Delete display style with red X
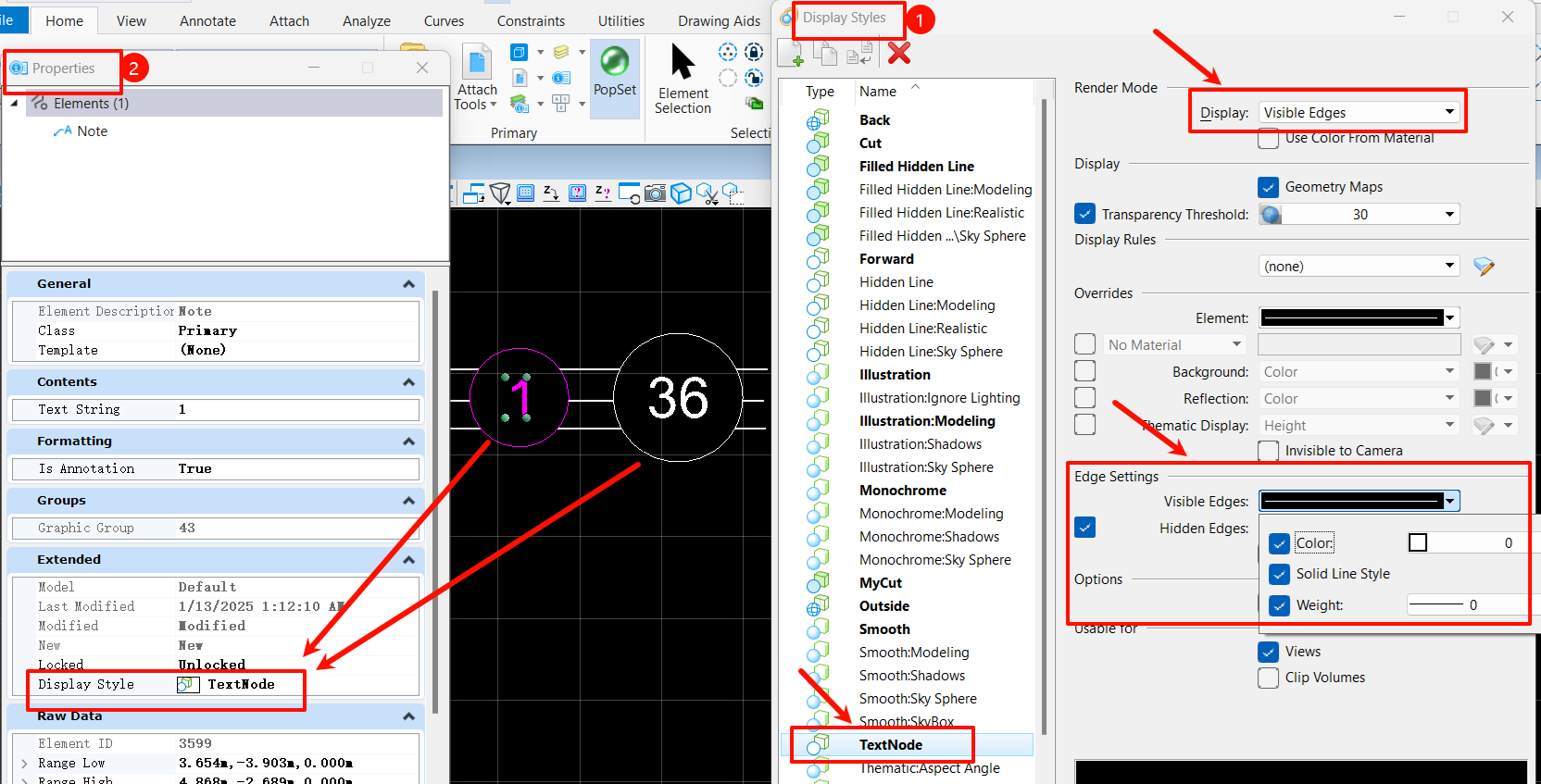1541x784 pixels. tap(898, 53)
